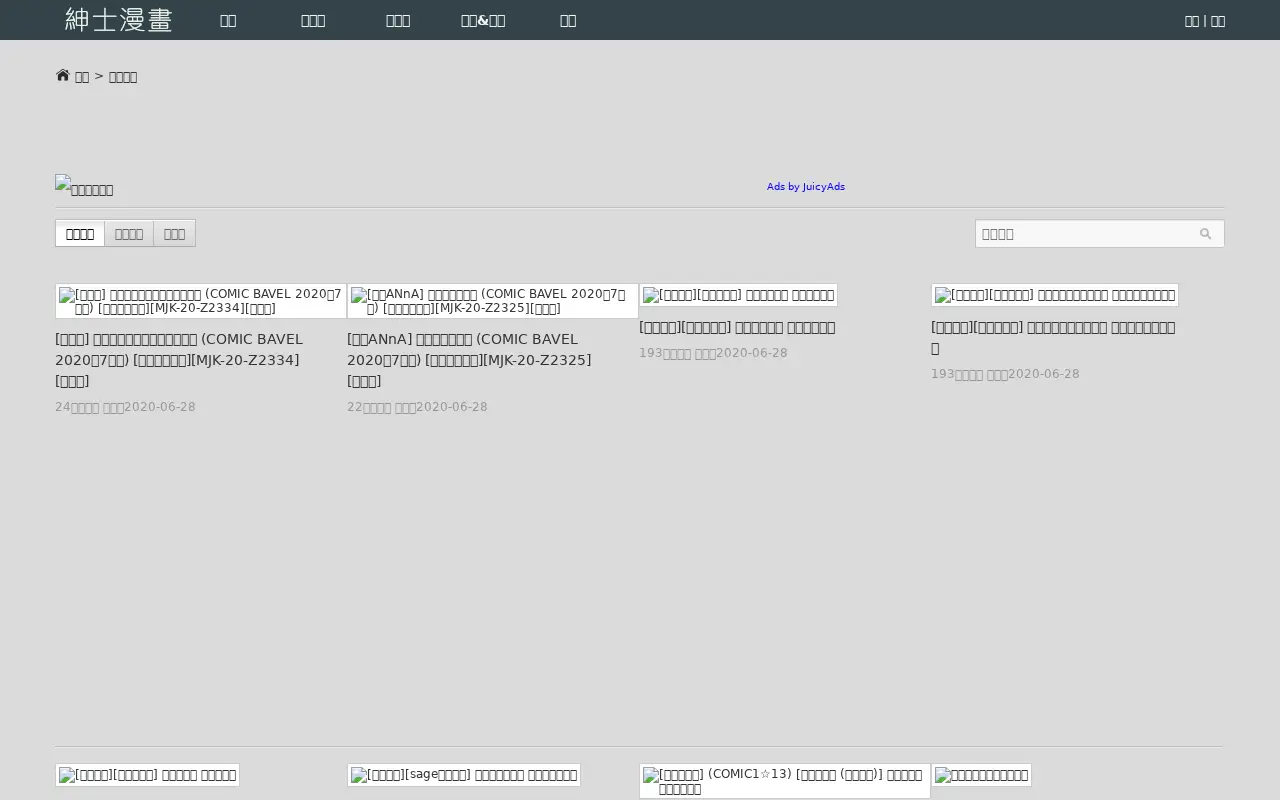Open the 193-page entry whose title wraps onto two lines
This screenshot has width=1280, height=800.
coord(1053,337)
